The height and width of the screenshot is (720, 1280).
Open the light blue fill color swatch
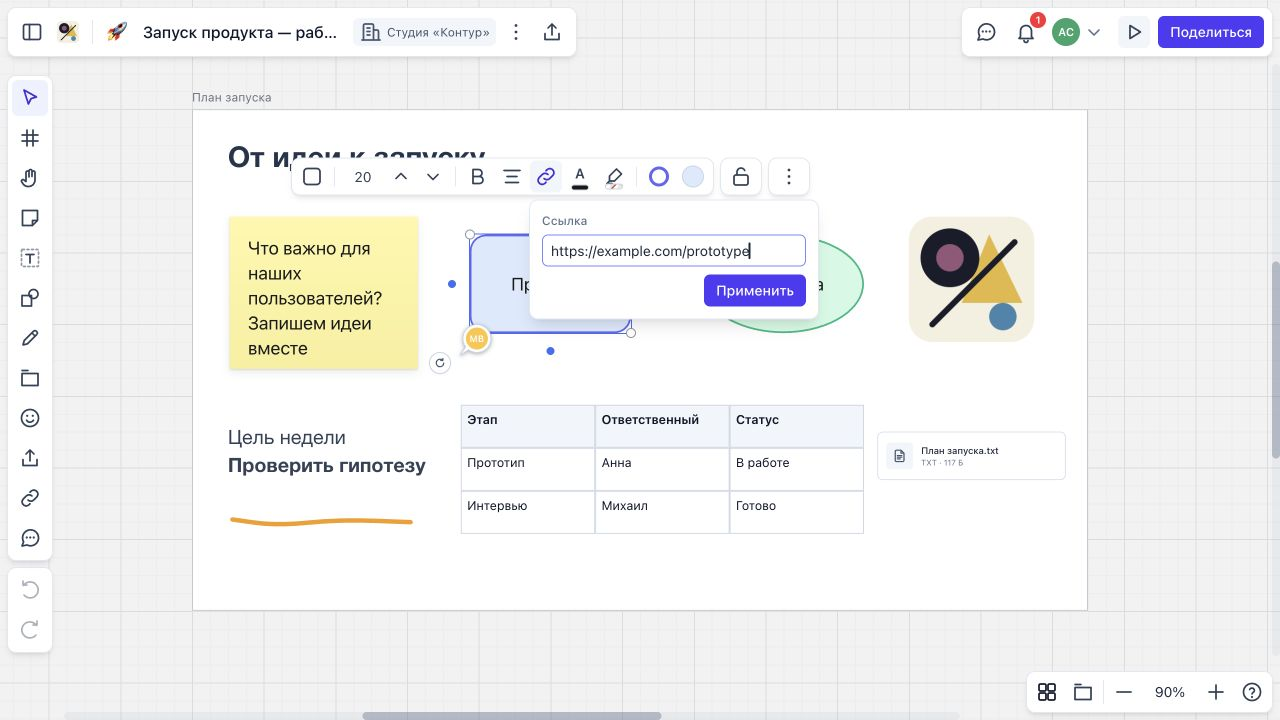click(693, 177)
